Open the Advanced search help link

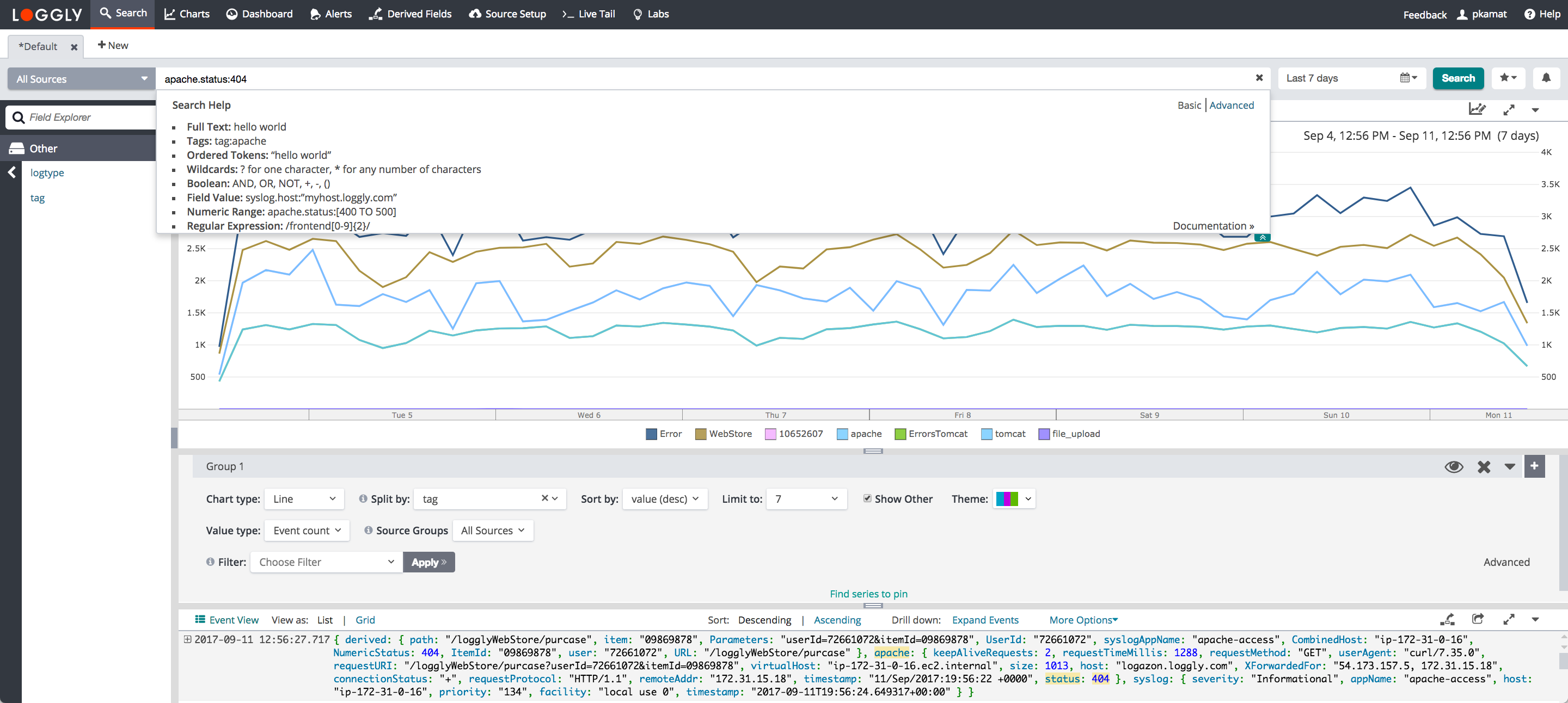tap(1231, 105)
